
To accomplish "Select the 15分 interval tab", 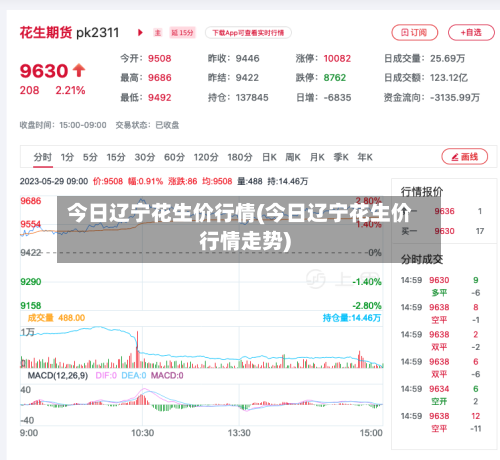I will (x=116, y=157).
